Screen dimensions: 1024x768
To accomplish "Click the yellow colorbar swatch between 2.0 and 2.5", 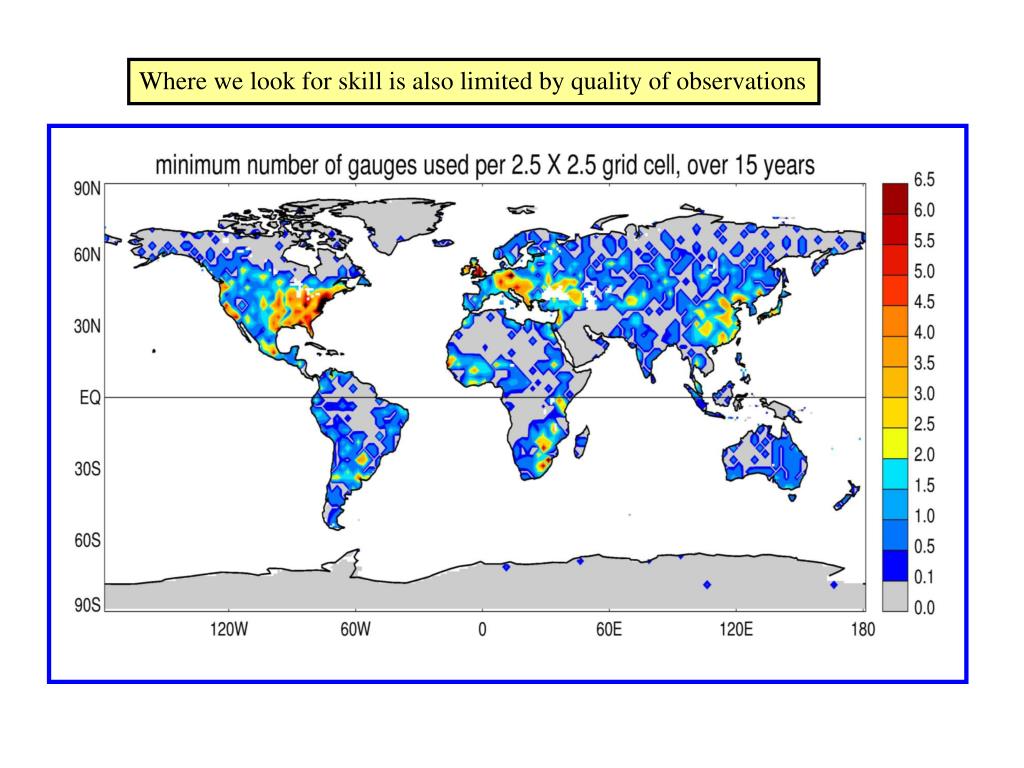I will tap(895, 443).
